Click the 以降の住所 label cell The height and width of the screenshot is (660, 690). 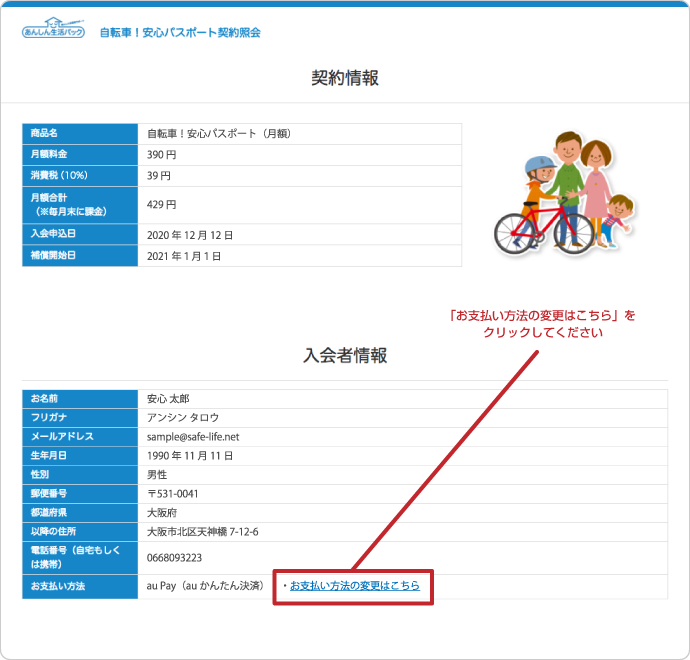pyautogui.click(x=80, y=532)
